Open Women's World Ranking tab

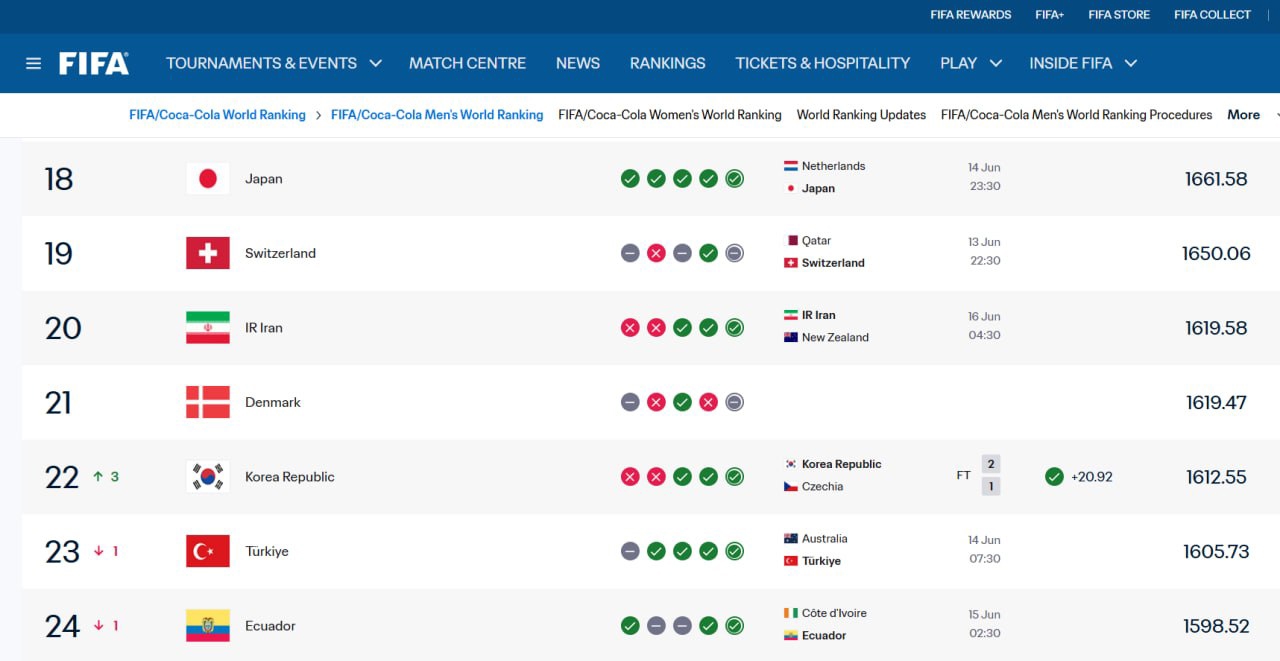670,115
